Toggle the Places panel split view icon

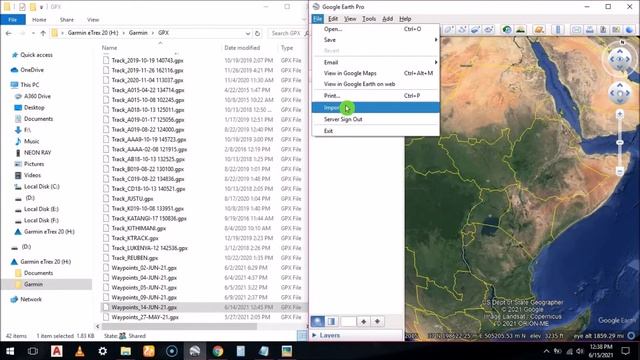331,321
